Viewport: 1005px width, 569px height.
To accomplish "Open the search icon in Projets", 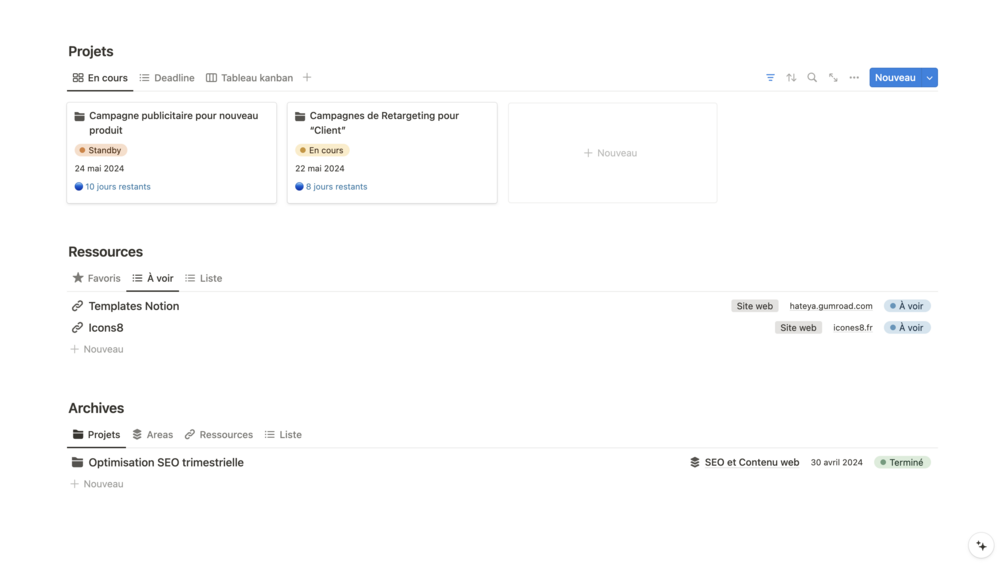I will [x=812, y=78].
